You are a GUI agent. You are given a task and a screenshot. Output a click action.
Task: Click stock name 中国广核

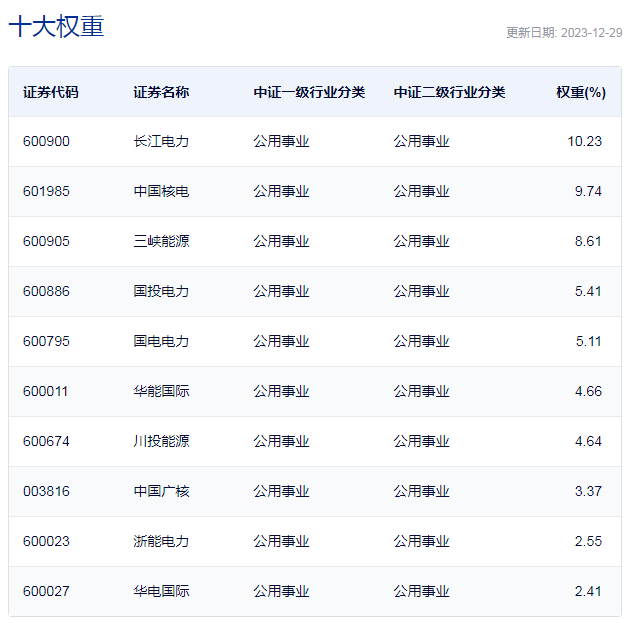click(161, 491)
